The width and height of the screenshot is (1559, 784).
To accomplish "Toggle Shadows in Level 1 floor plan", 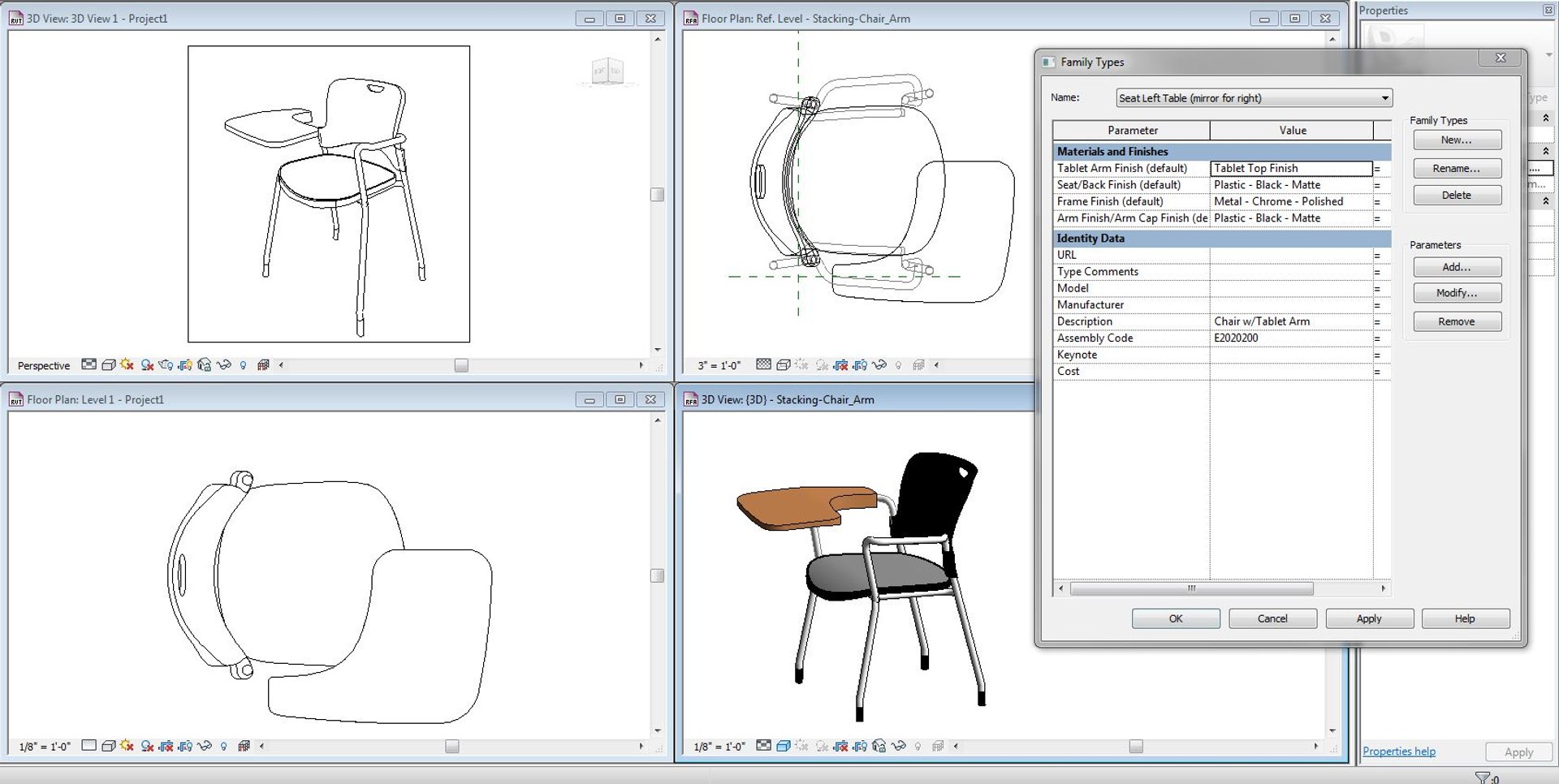I will [147, 746].
